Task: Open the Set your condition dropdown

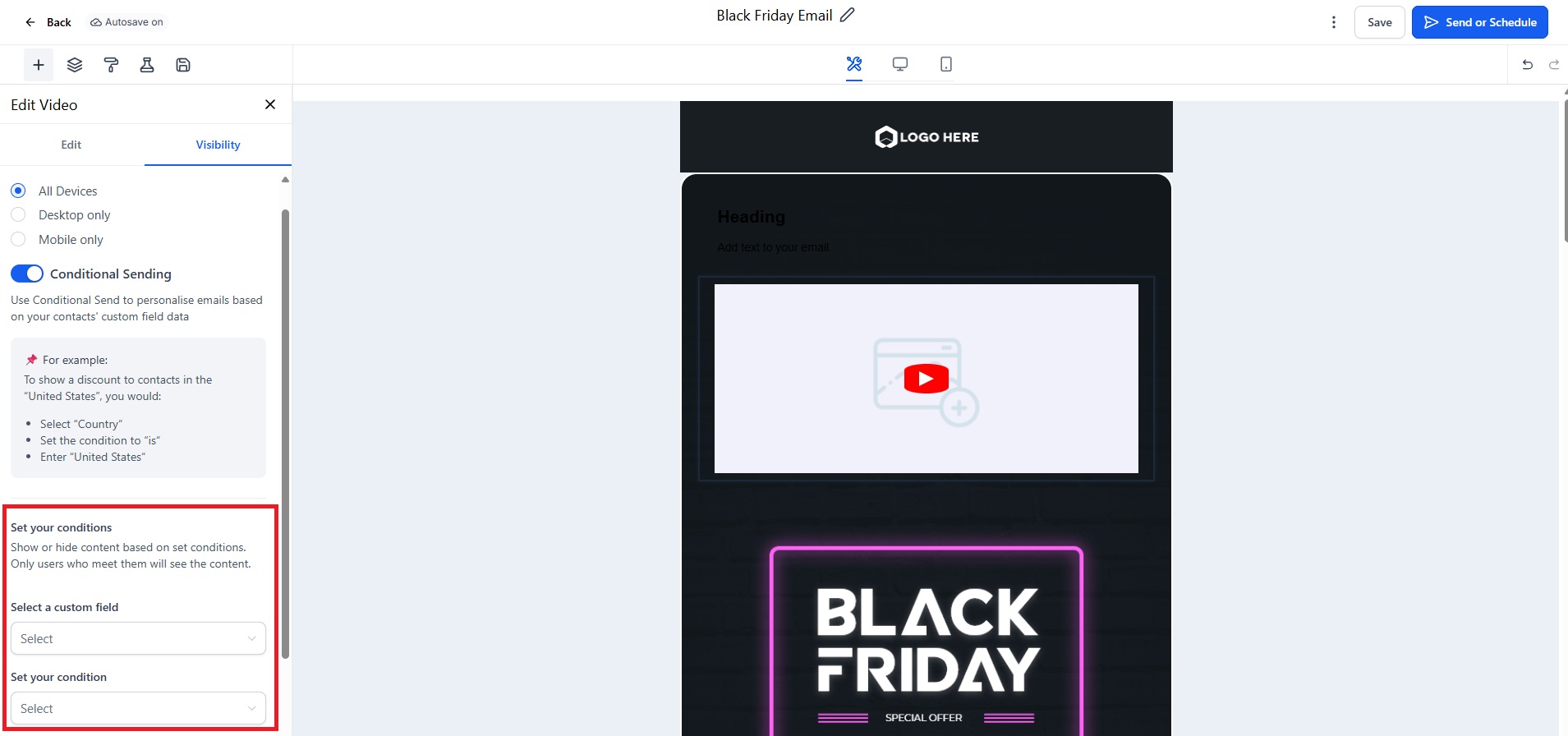Action: [138, 708]
